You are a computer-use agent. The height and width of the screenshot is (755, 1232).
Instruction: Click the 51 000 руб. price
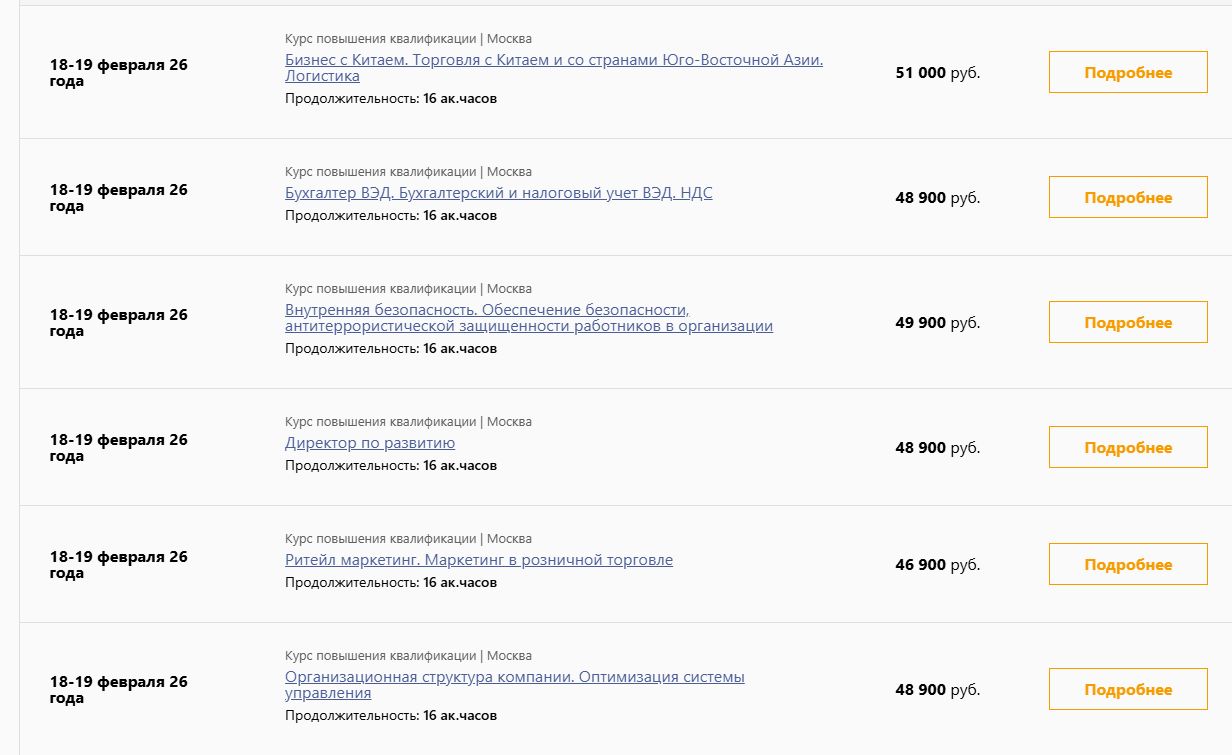(x=937, y=73)
